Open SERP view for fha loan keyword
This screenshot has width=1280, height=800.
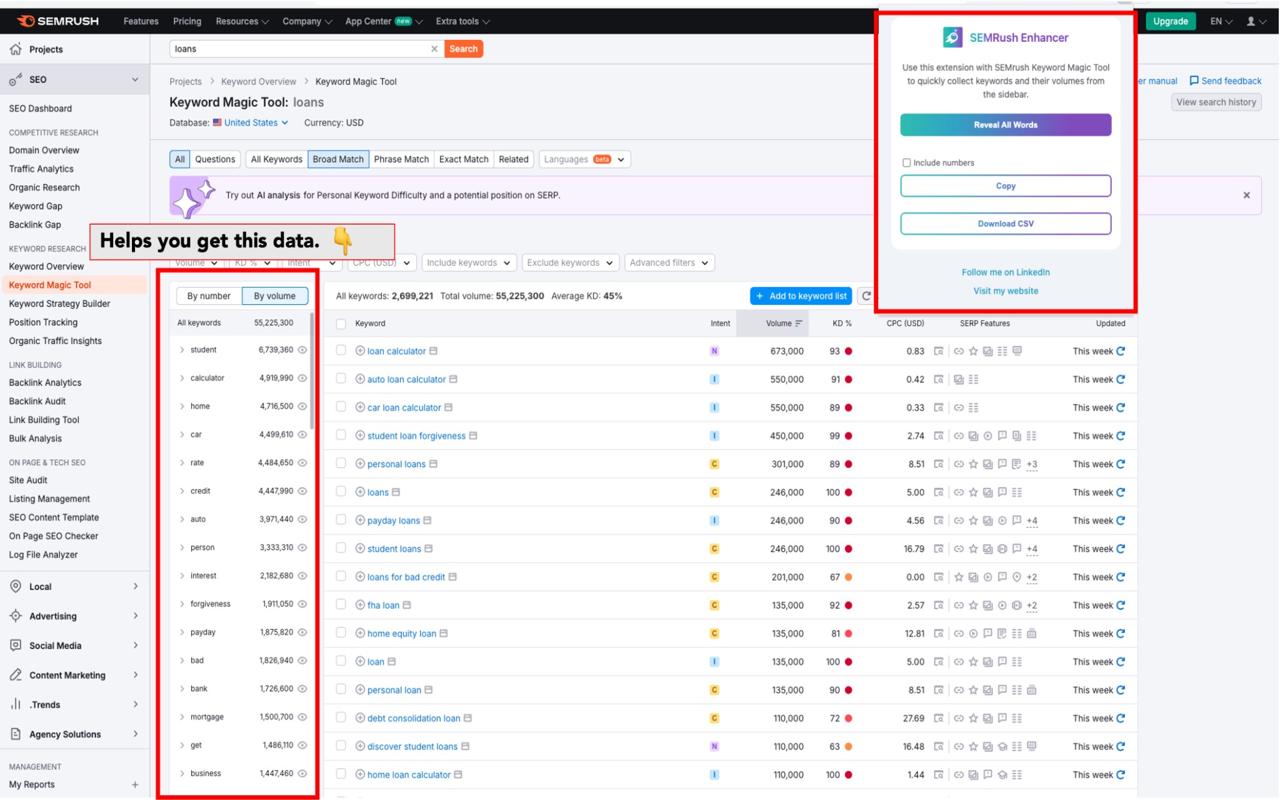(x=407, y=605)
